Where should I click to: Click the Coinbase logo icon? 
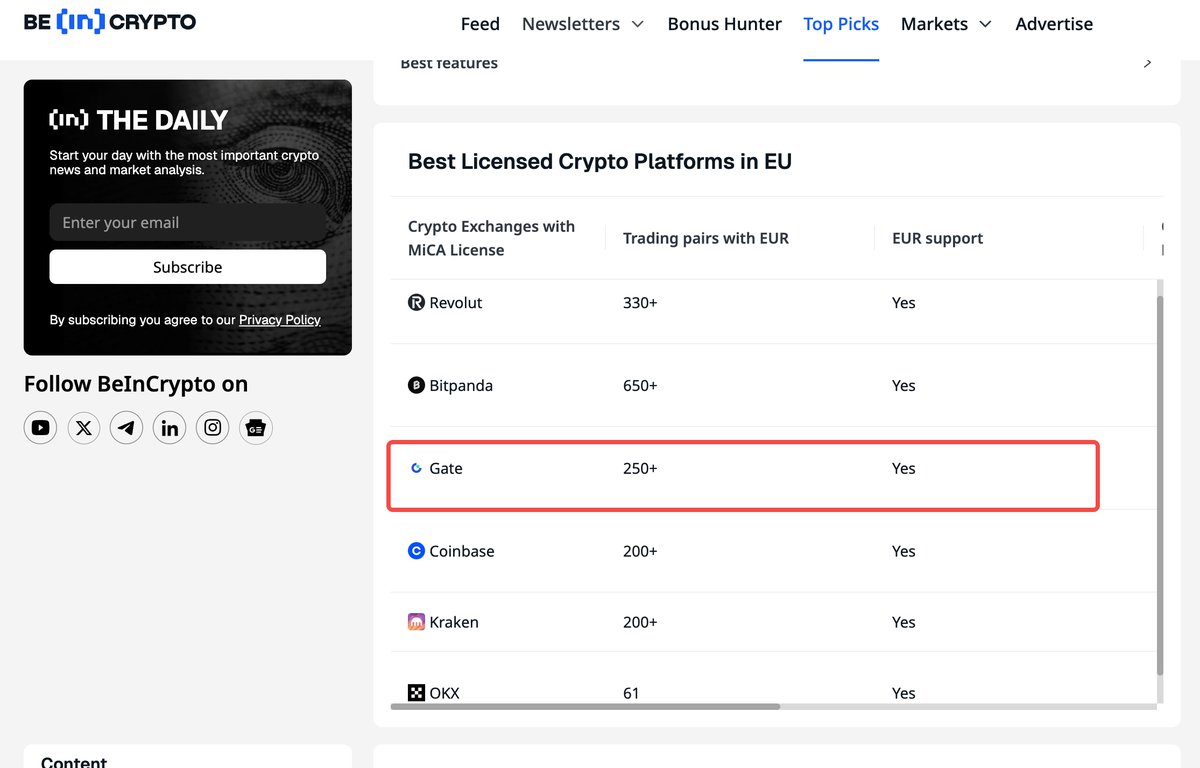[x=417, y=551]
